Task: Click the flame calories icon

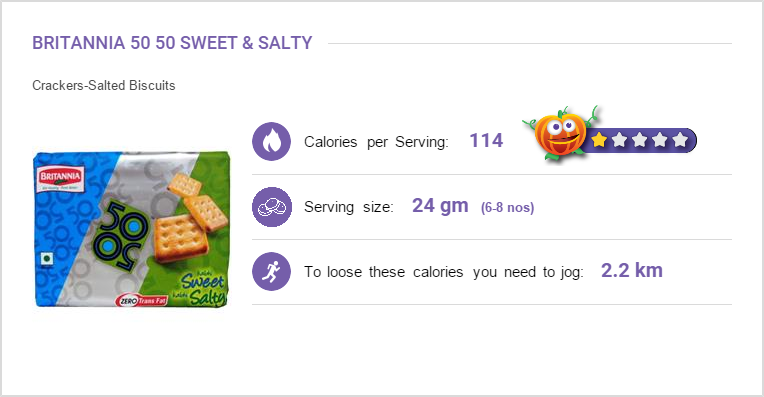Action: 271,141
